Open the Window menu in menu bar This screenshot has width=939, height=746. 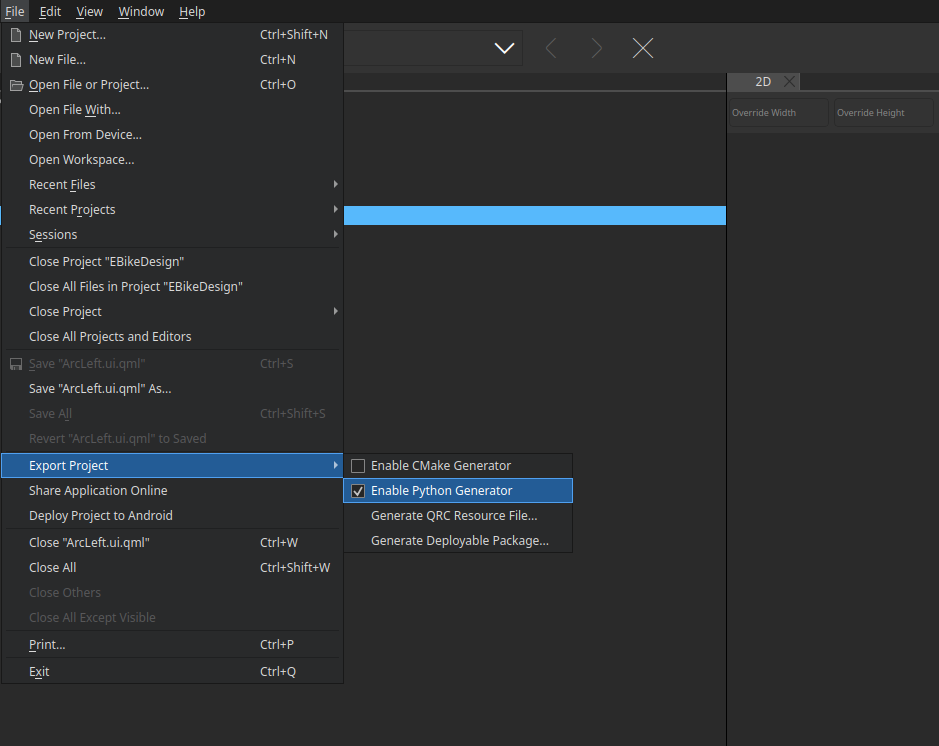pos(141,12)
